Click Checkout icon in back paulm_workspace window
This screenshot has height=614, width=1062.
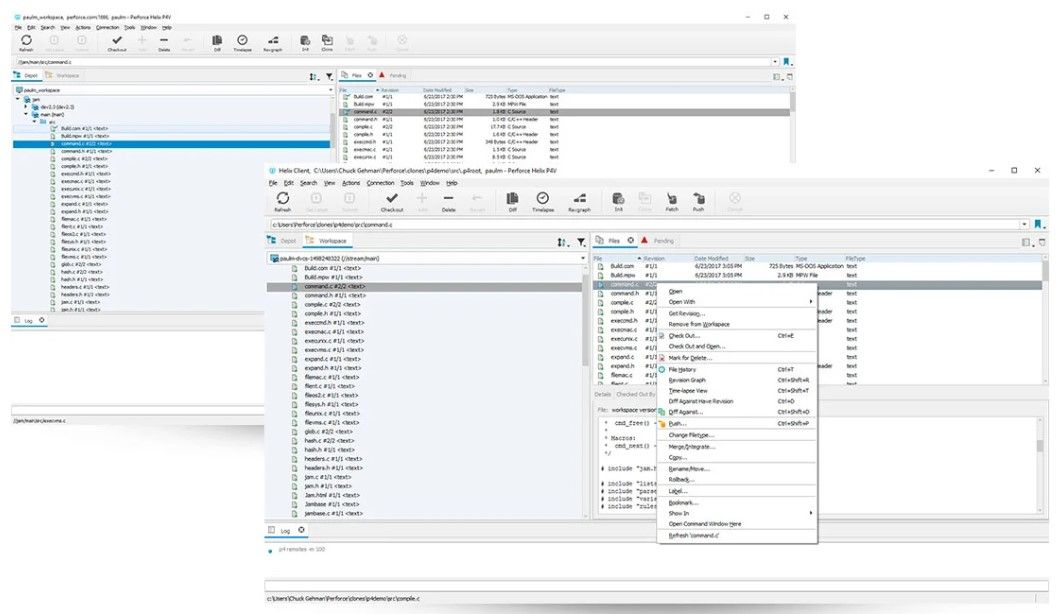(x=116, y=41)
